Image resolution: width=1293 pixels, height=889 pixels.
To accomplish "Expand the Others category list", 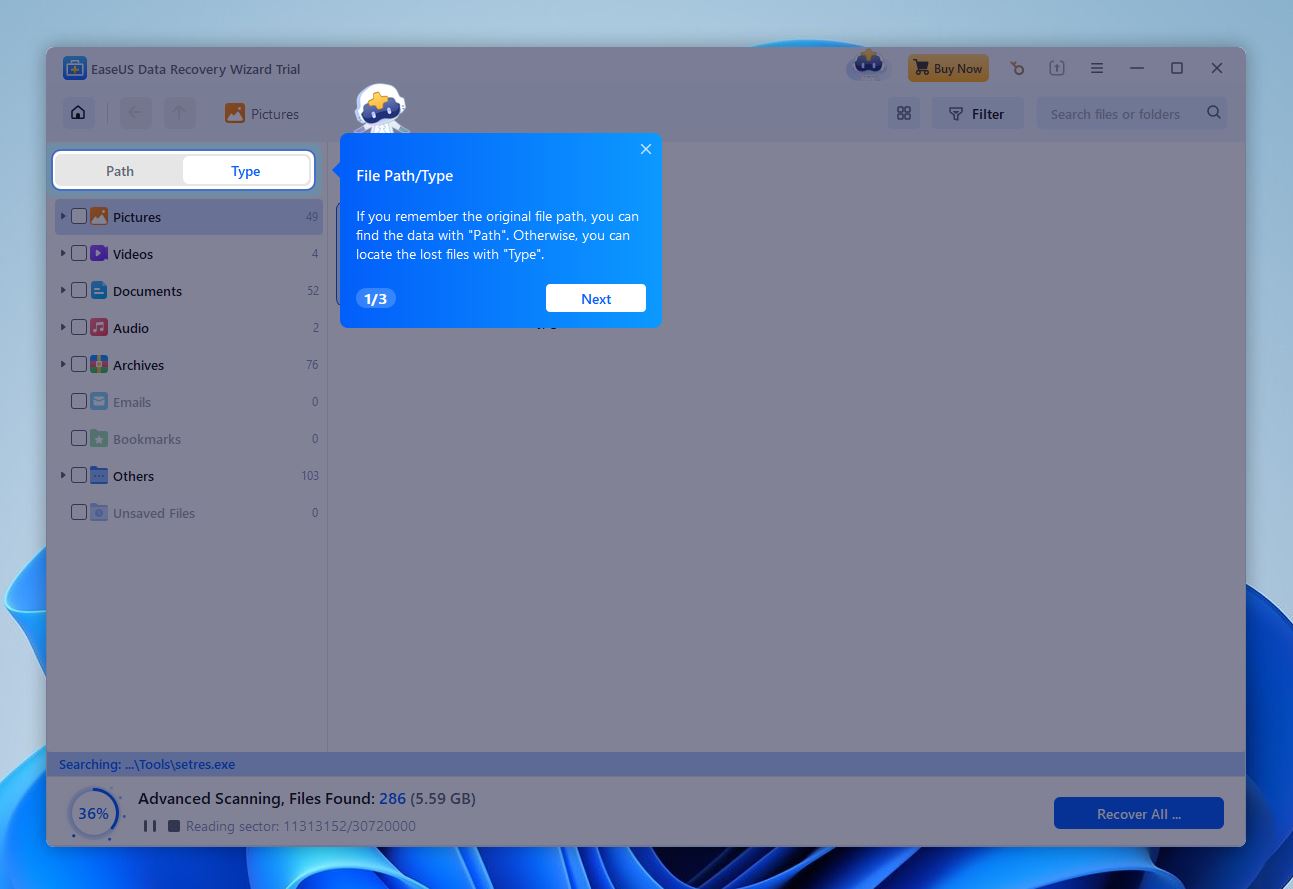I will point(63,475).
